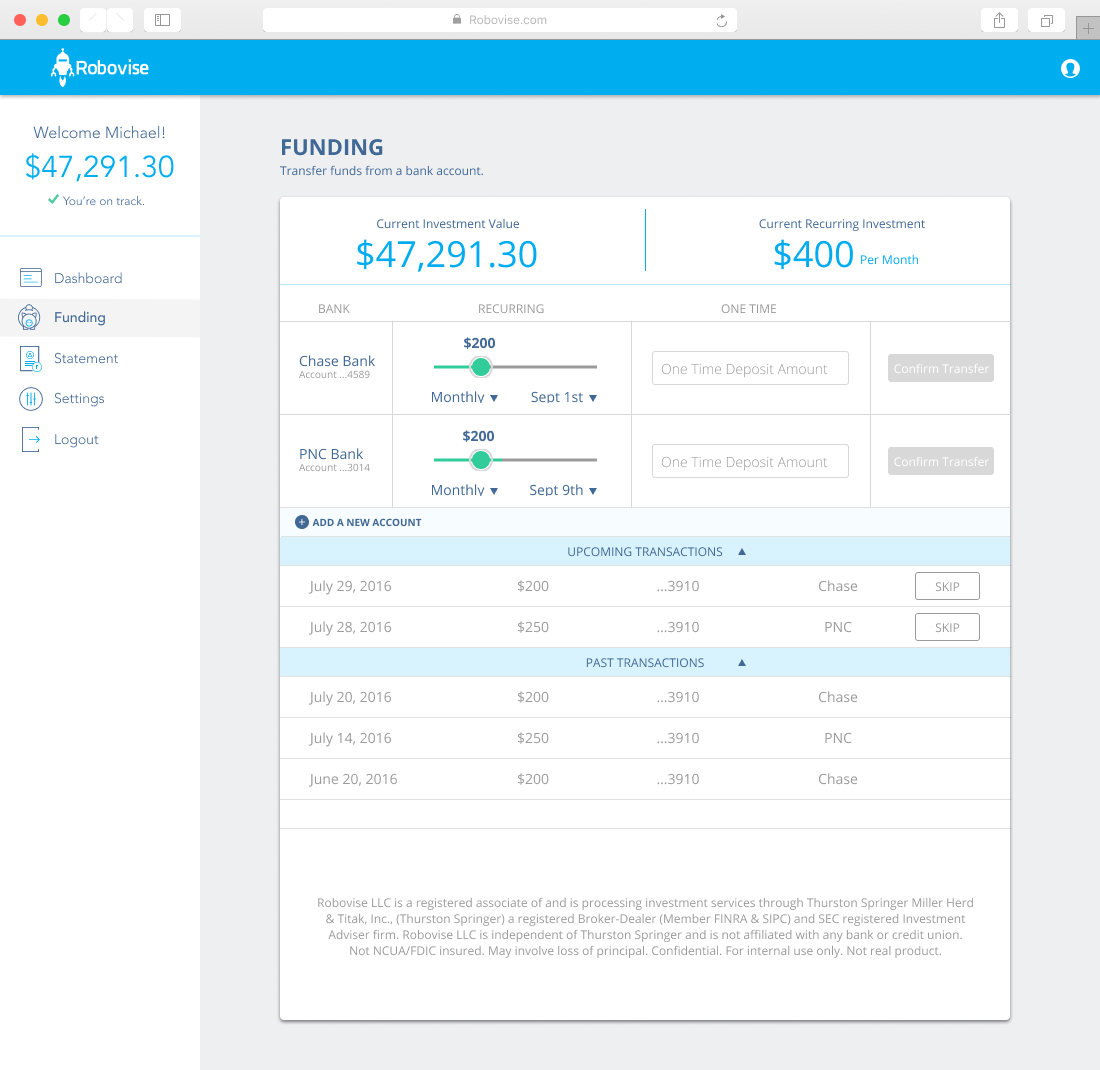Open PNC Bank Sept 9th date dropdown

563,490
